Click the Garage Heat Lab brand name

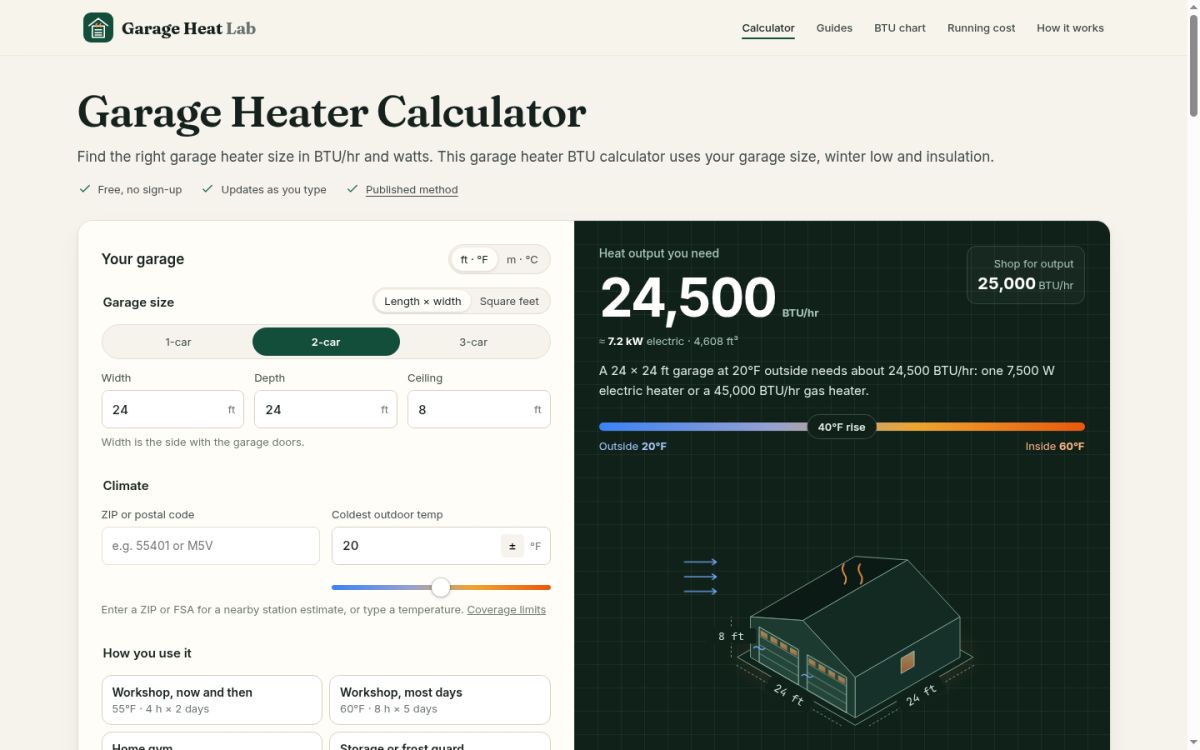(189, 28)
